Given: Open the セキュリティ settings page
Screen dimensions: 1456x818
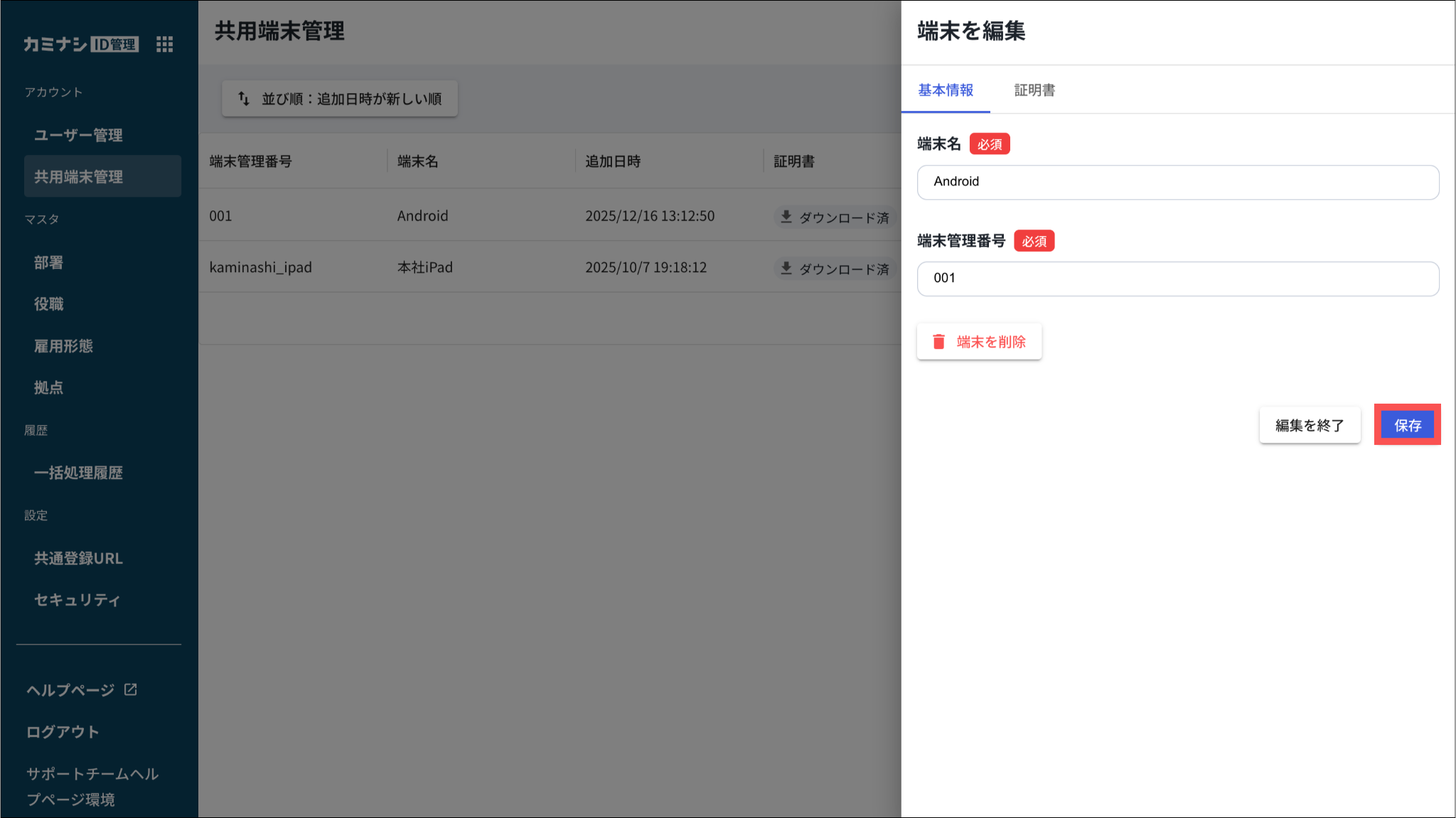Looking at the screenshot, I should 77,600.
